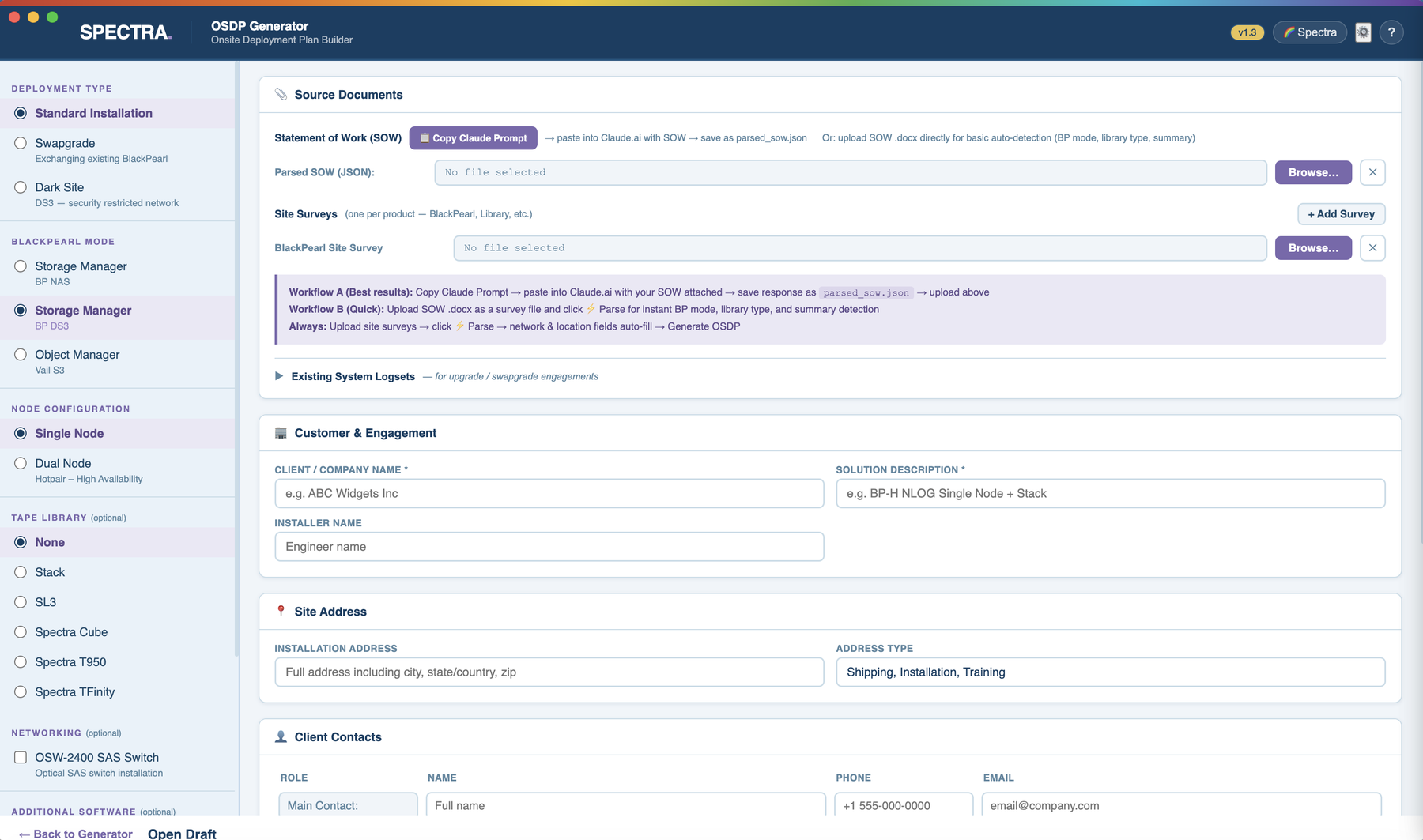Click the Installer Name field
This screenshot has width=1423, height=840.
[549, 547]
